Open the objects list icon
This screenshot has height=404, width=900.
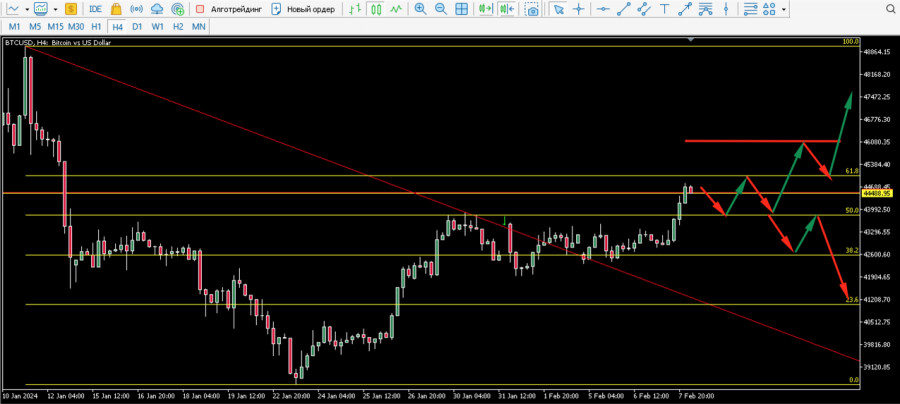pyautogui.click(x=750, y=9)
